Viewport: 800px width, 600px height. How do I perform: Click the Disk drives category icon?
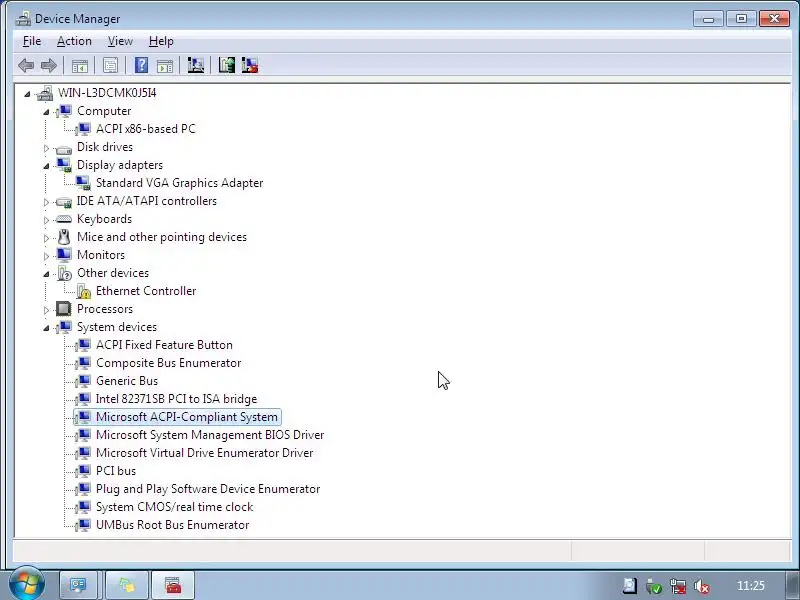click(64, 148)
